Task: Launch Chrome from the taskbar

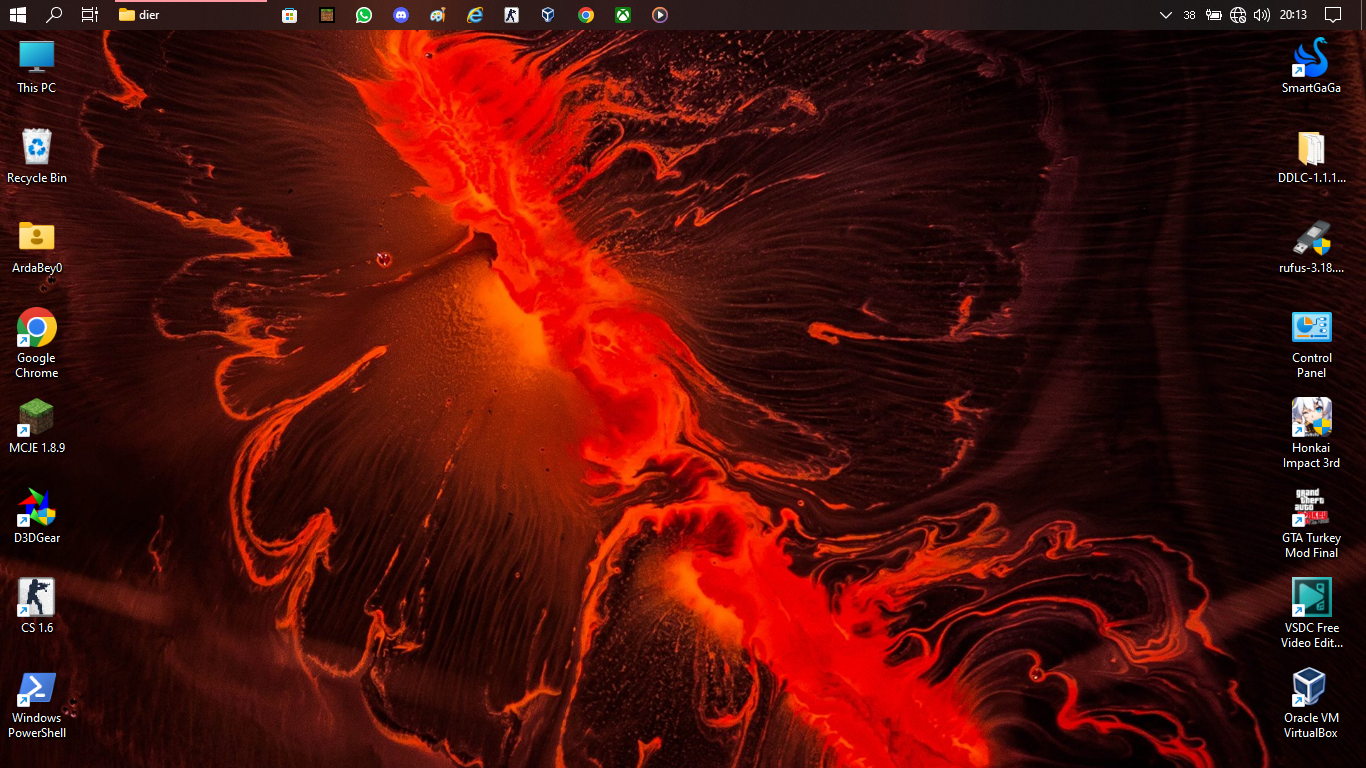Action: (x=585, y=15)
